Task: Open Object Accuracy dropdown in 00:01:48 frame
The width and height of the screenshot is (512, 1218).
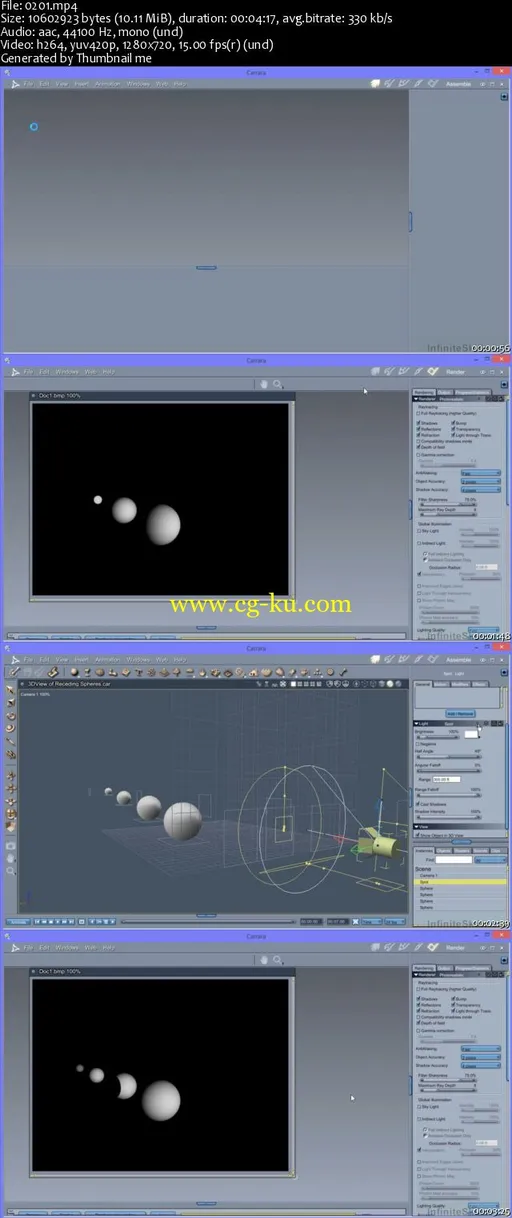Action: (481, 481)
